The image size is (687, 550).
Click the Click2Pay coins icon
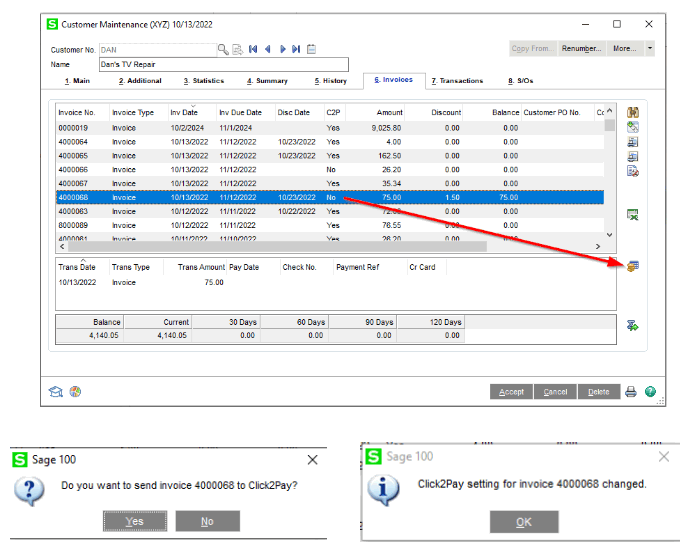[x=633, y=266]
